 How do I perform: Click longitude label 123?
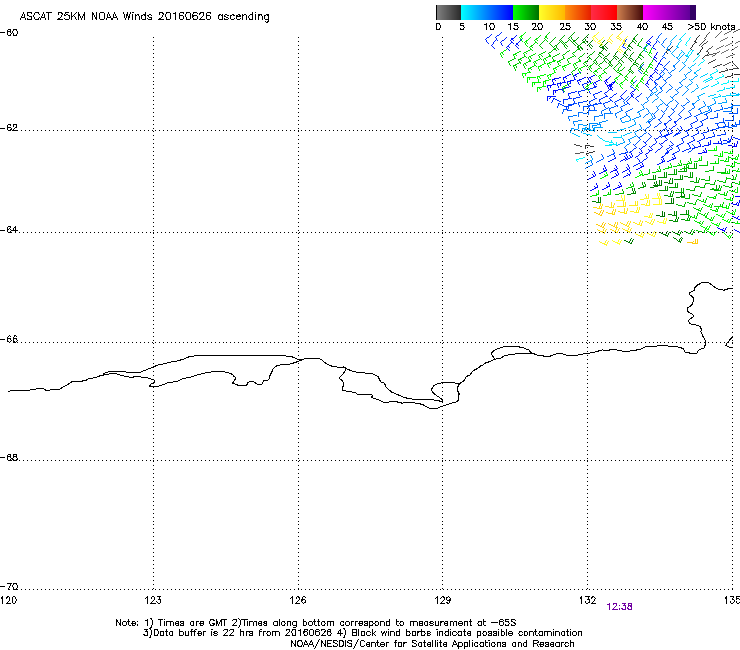coord(153,600)
